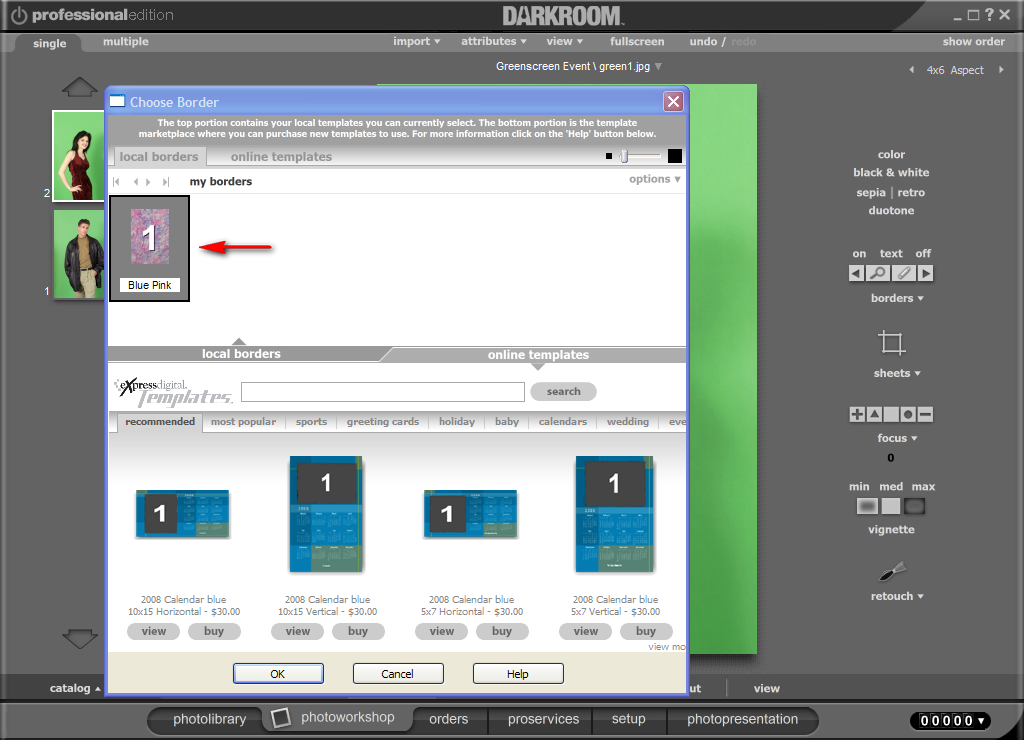The image size is (1024, 740).
Task: Click next aspect arrow beside 4x6 Aspect
Action: click(1001, 70)
